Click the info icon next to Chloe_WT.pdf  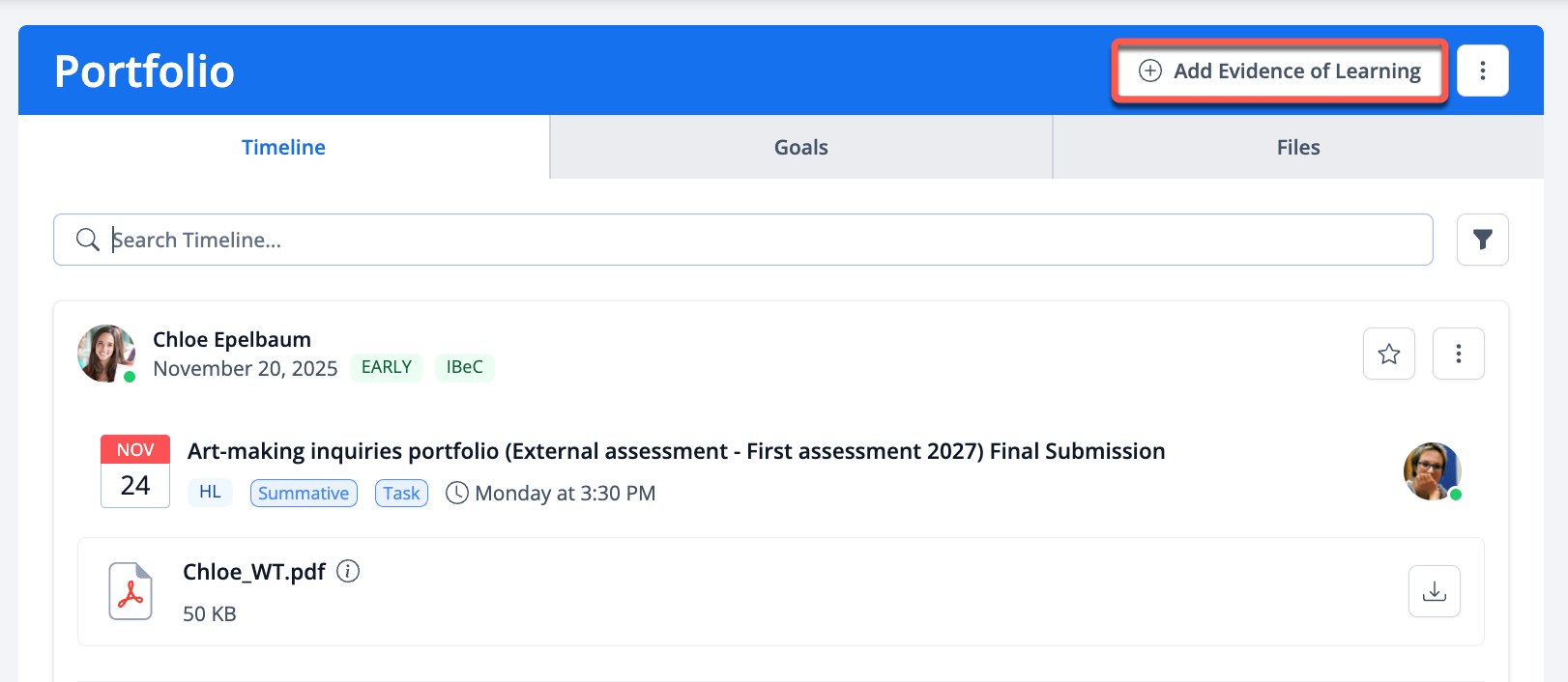pos(348,572)
